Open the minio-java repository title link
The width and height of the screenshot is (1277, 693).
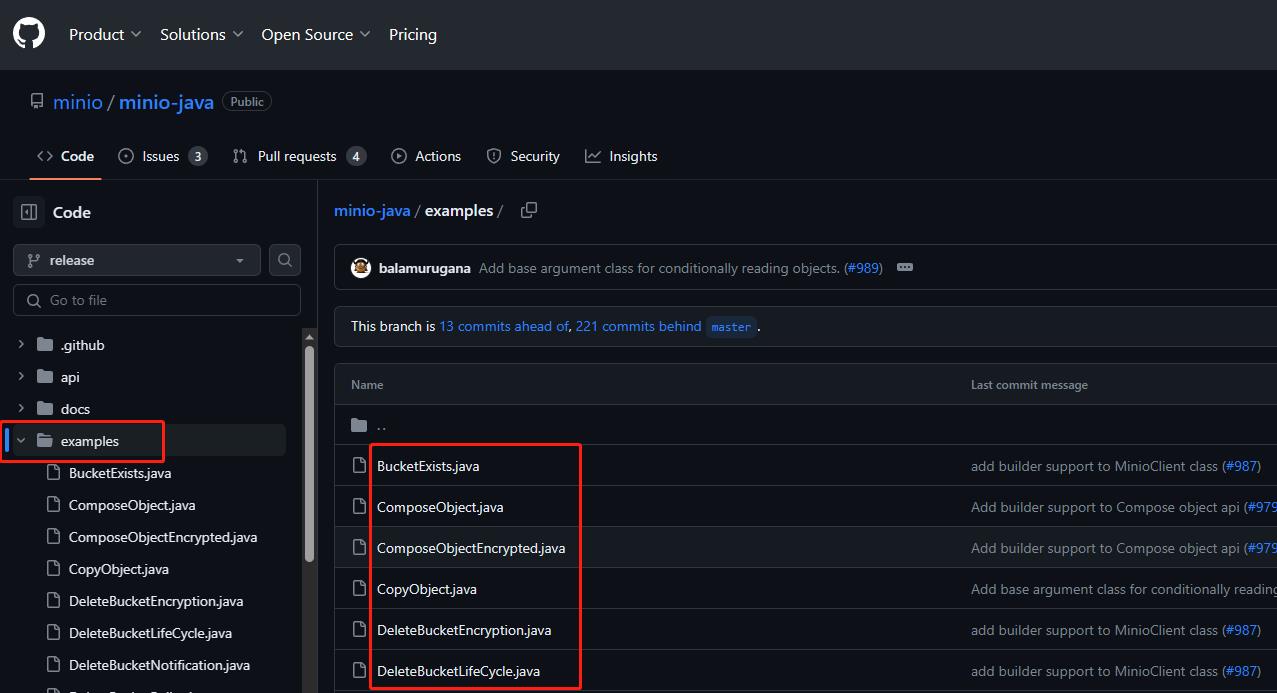(166, 102)
